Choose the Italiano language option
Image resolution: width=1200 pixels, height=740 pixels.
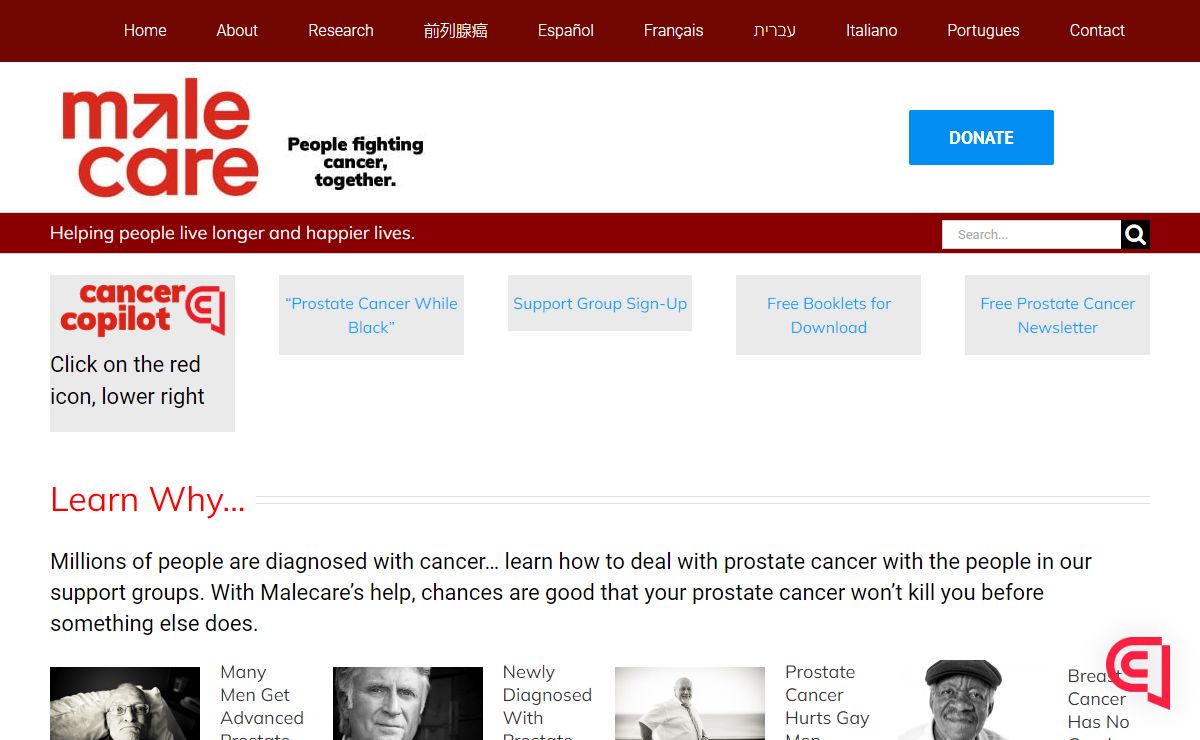871,31
